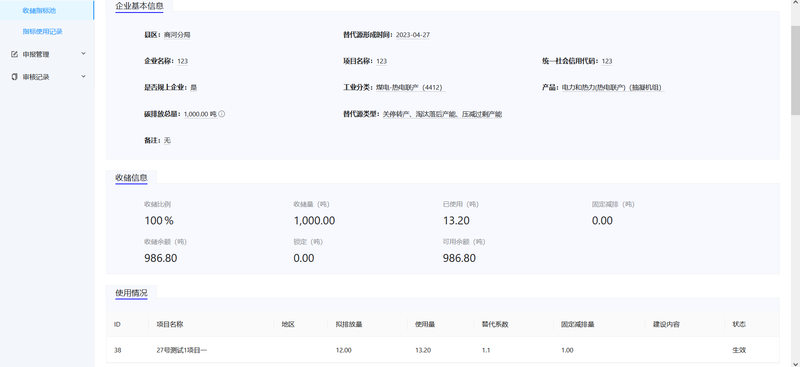Click the info icon next to 碳排放总量
Viewport: 800px width, 367px height.
[221, 114]
